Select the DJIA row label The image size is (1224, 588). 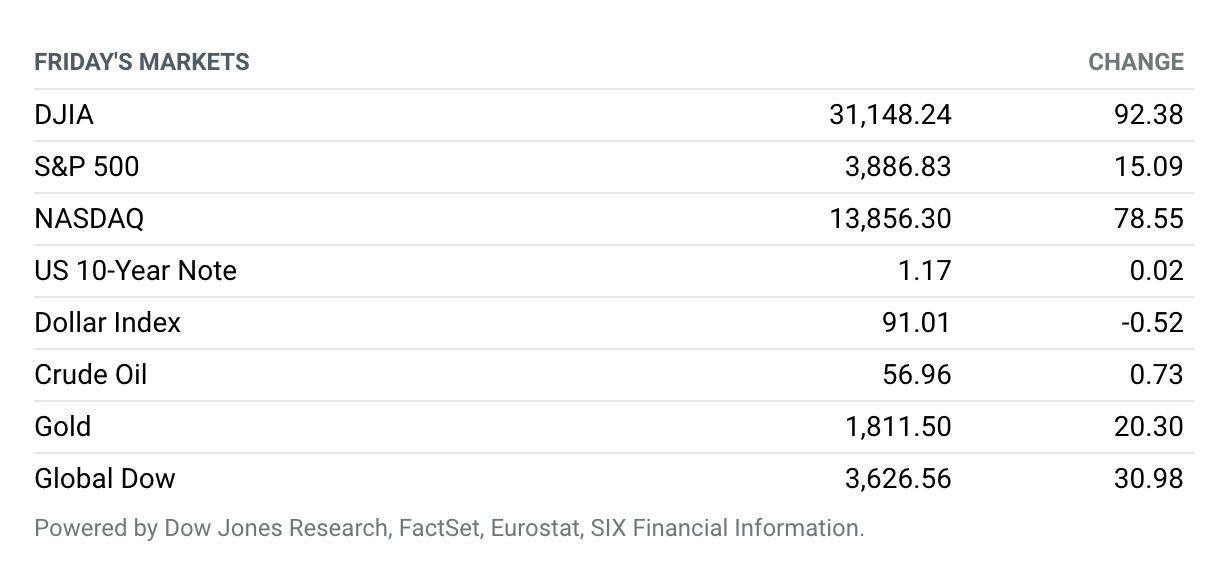click(64, 115)
